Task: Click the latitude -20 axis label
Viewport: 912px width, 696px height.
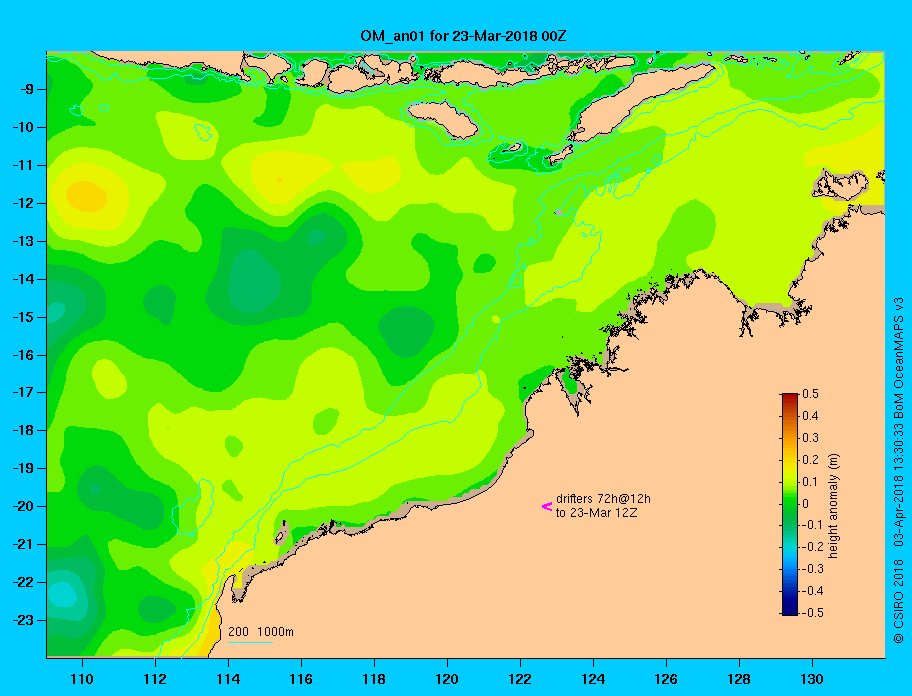Action: click(x=22, y=506)
